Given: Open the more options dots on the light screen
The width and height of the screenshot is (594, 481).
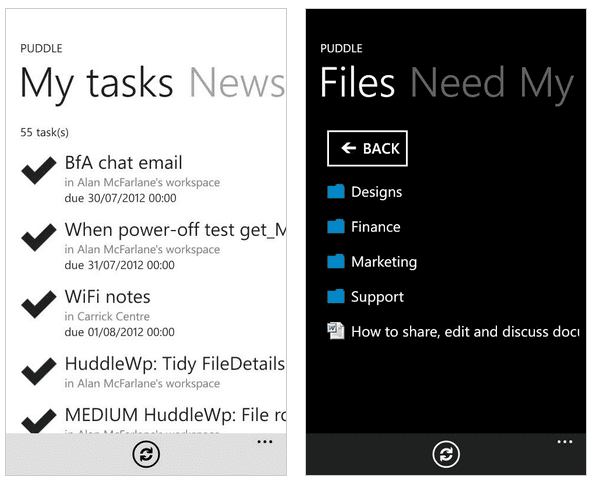Looking at the screenshot, I should point(265,442).
